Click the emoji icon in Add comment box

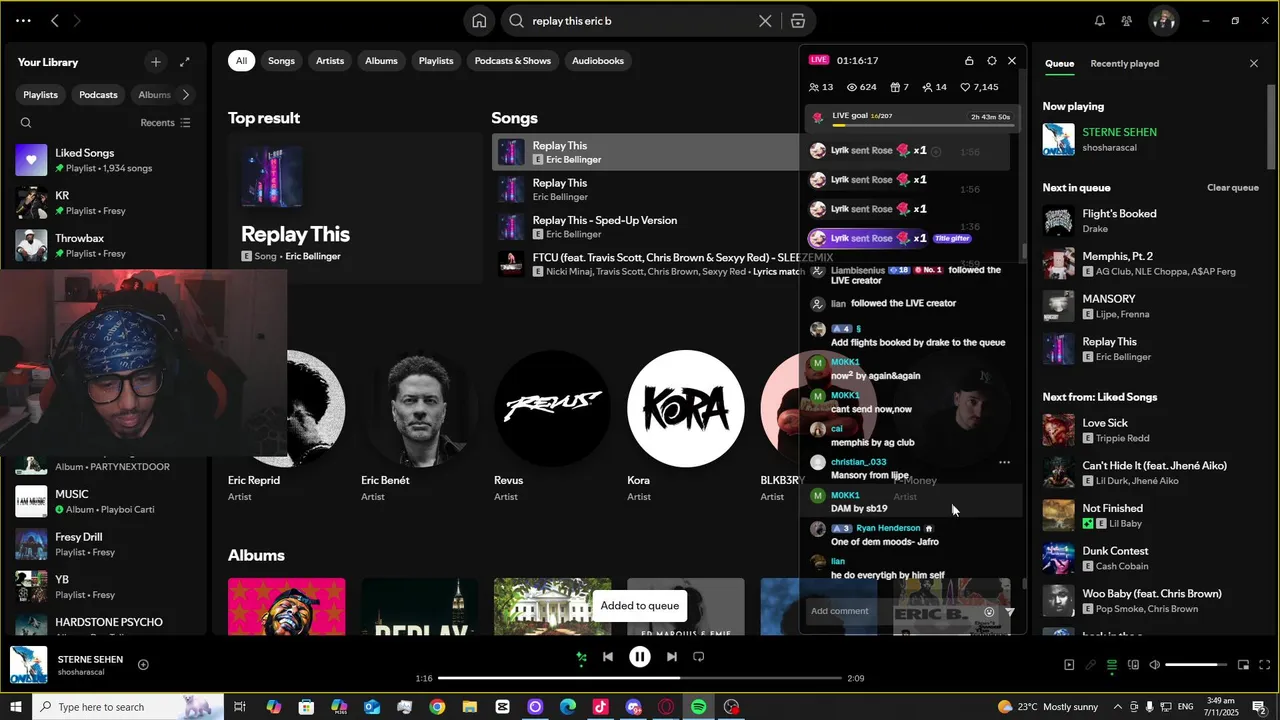989,612
